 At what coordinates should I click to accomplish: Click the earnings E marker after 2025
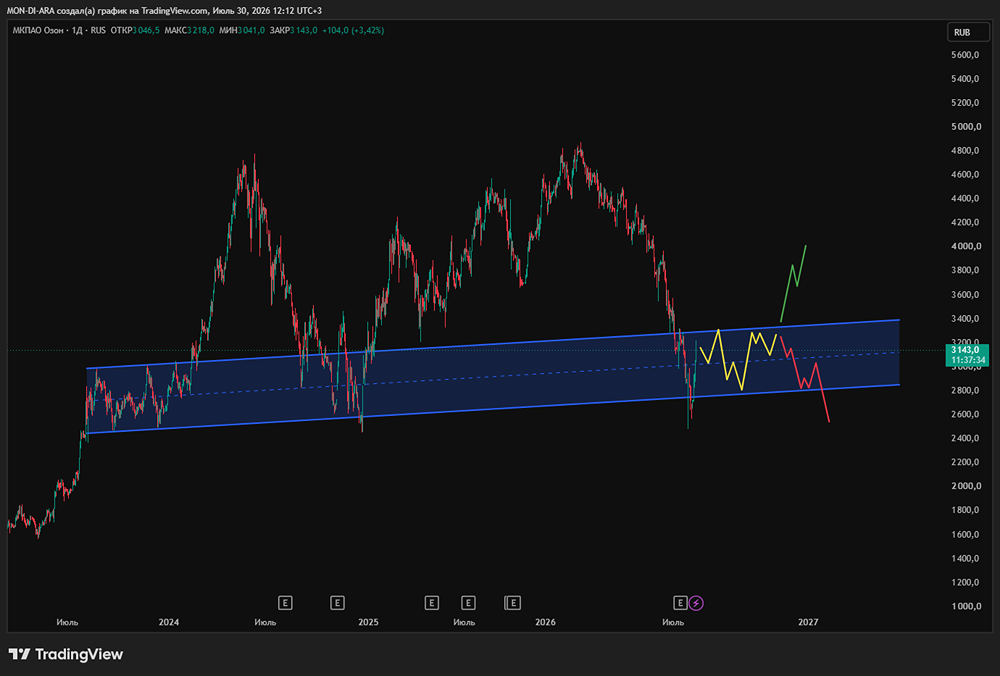pos(432,603)
